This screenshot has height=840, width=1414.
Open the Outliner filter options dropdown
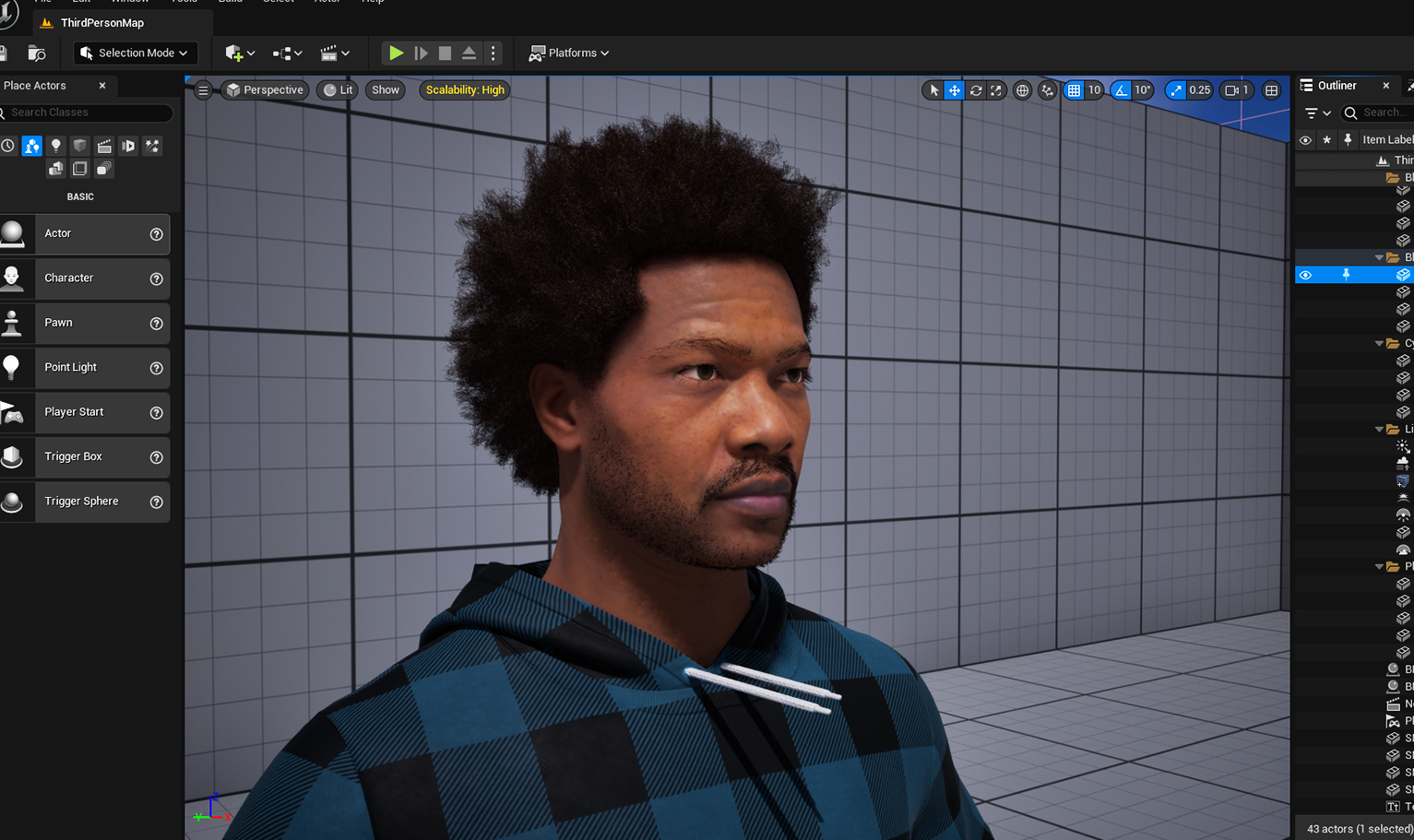click(1317, 112)
